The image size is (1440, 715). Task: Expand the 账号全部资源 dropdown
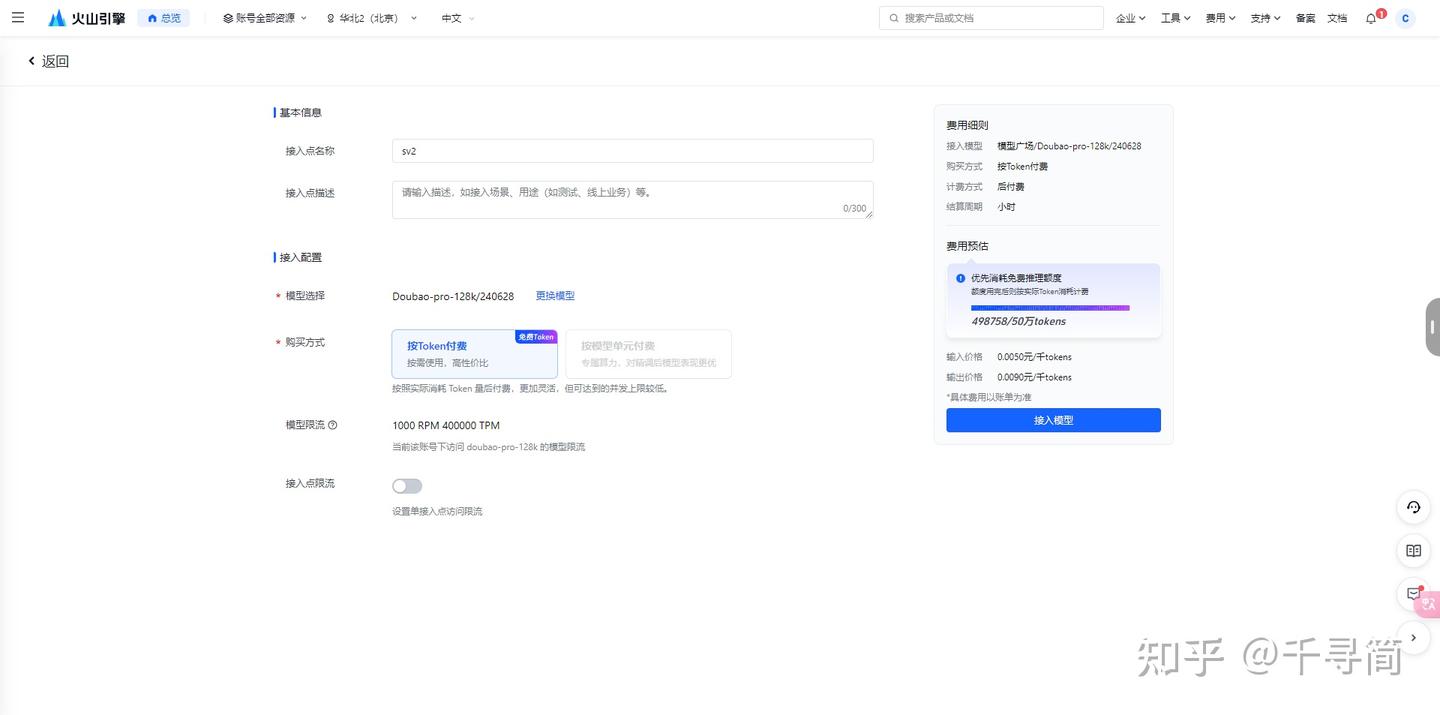click(x=265, y=18)
